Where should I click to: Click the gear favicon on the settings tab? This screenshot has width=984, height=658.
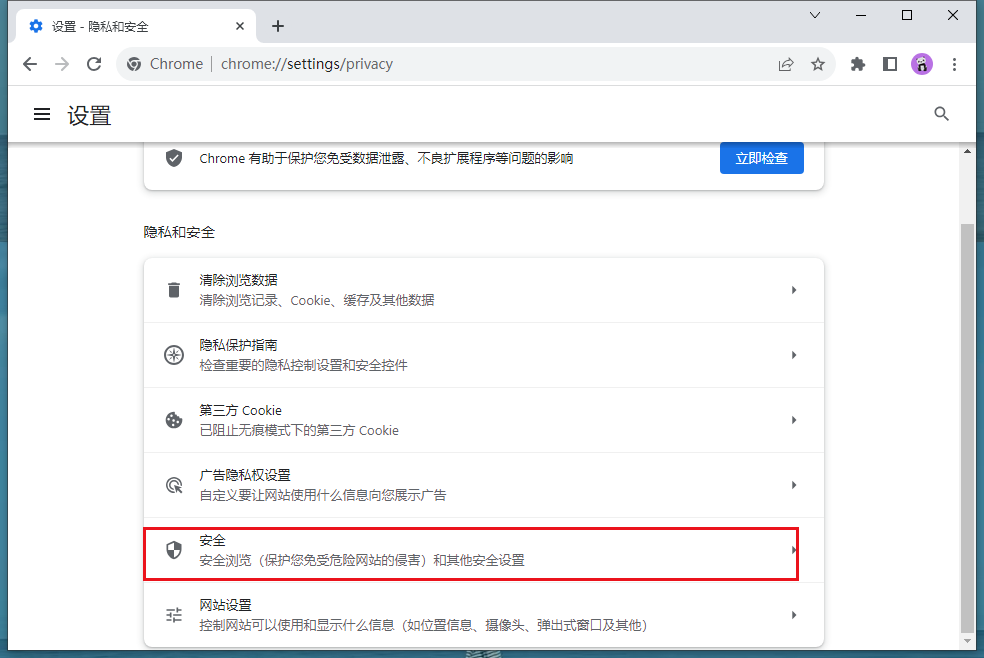(x=36, y=26)
